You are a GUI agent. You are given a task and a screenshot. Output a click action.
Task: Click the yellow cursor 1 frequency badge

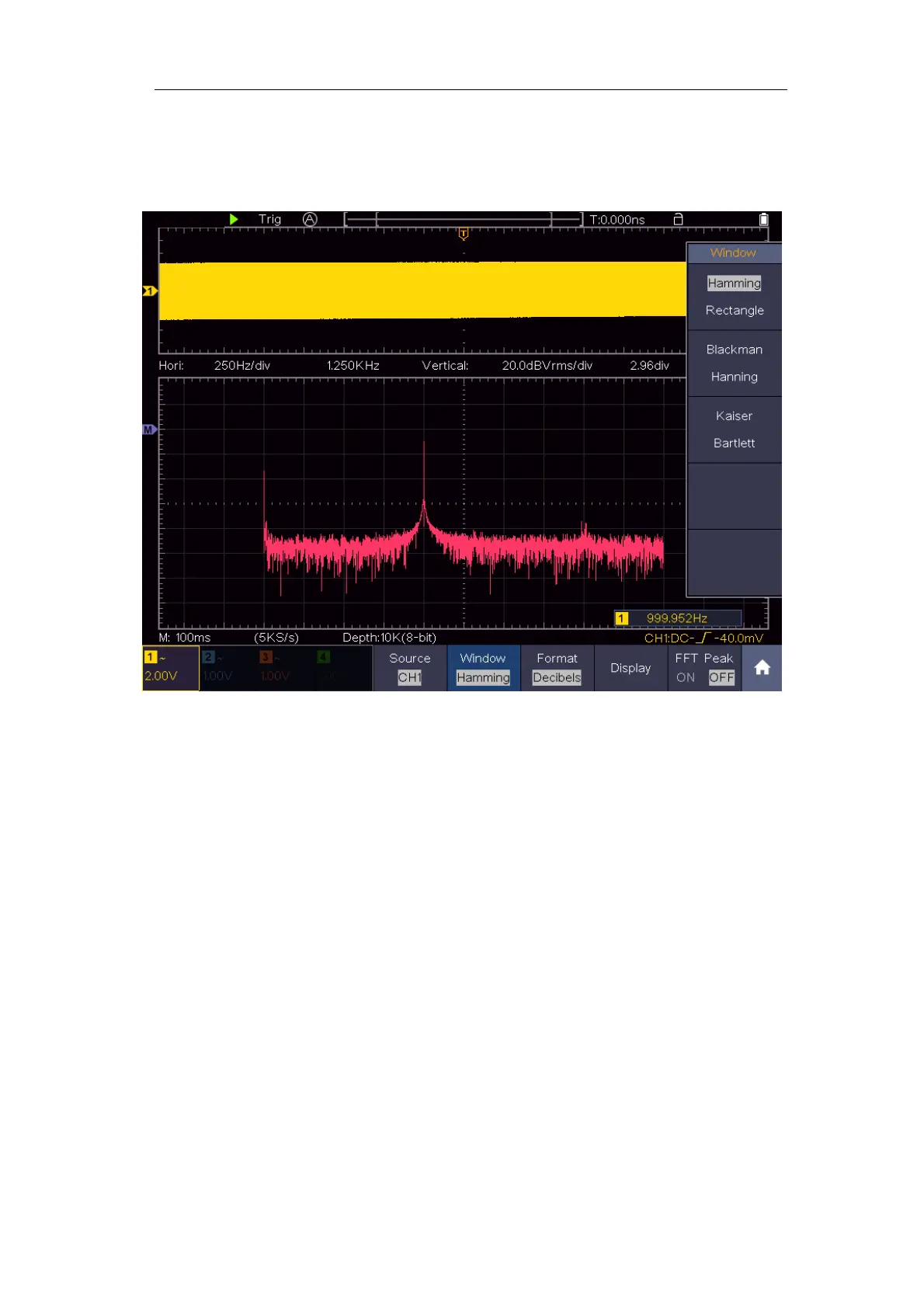pos(622,618)
